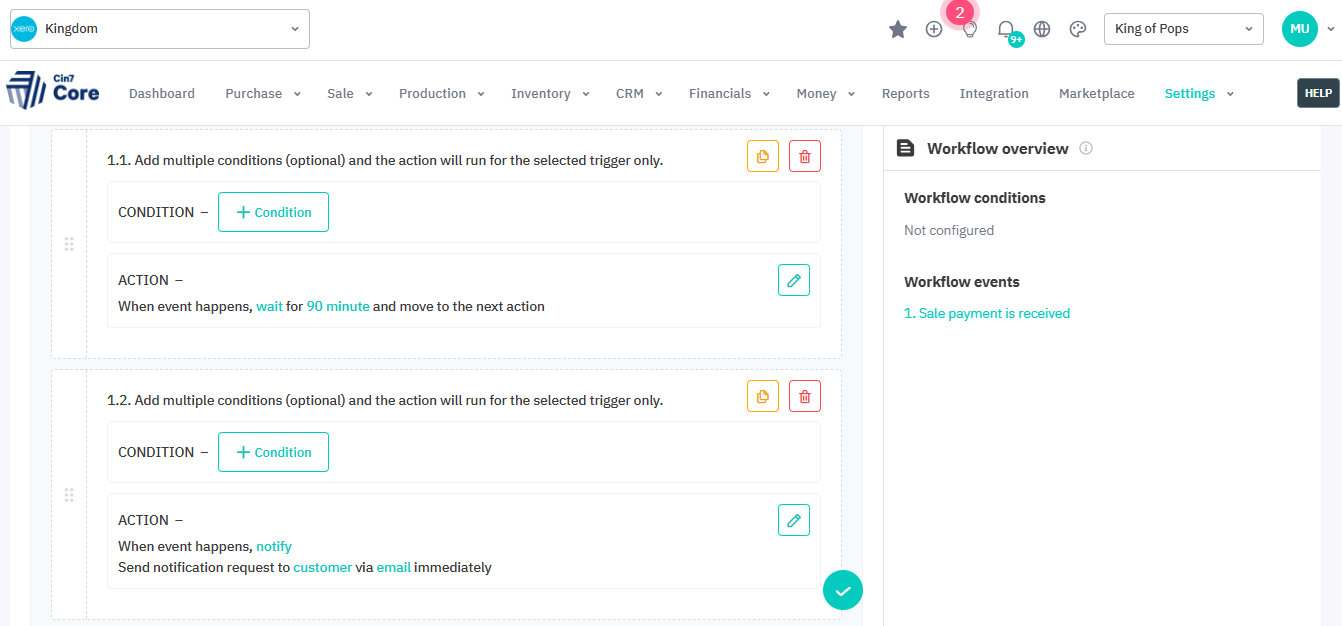Grab the drag handle of step 1.1

(69, 244)
